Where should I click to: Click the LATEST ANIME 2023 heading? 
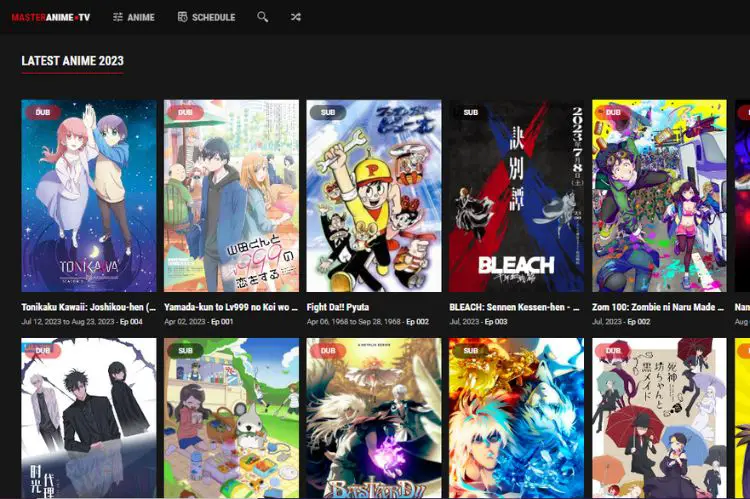pos(73,61)
